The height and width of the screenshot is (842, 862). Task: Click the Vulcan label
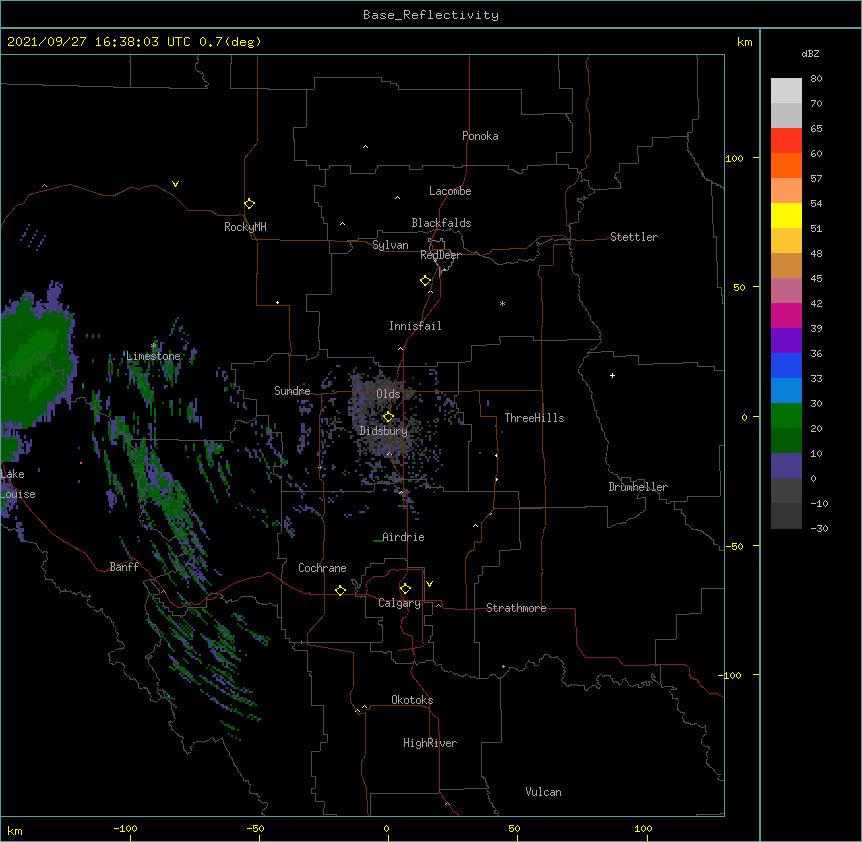click(x=543, y=792)
